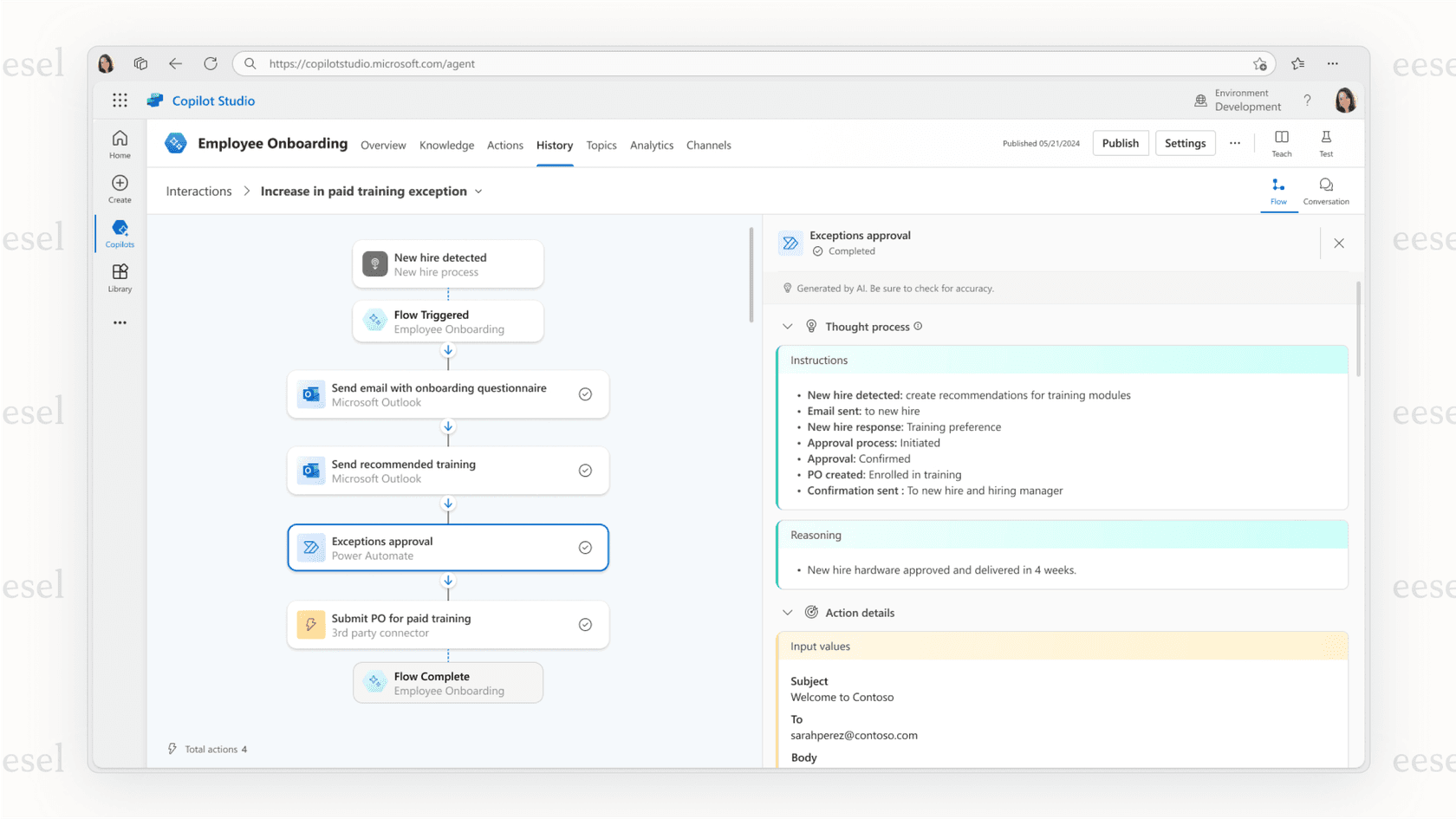The image size is (1456, 819).
Task: Open Interactions breadcrumb link
Action: point(198,191)
